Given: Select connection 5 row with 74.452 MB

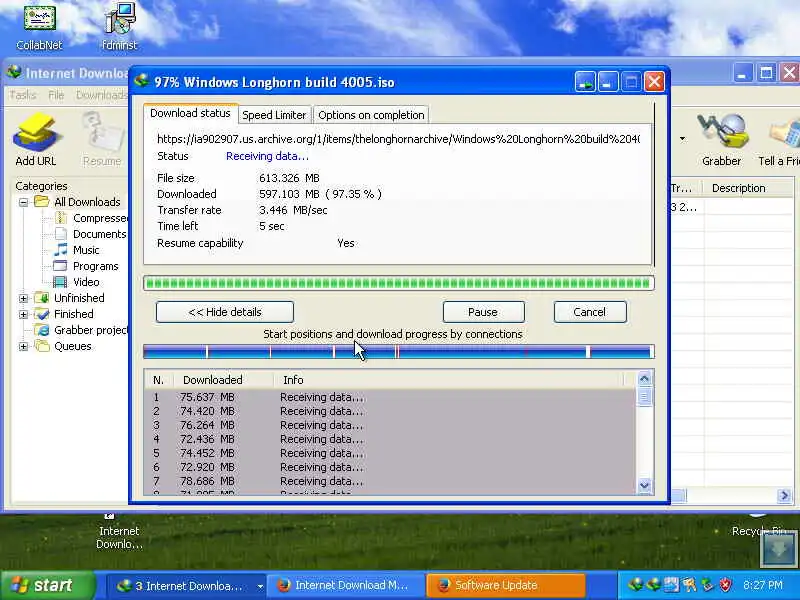Looking at the screenshot, I should pyautogui.click(x=390, y=453).
